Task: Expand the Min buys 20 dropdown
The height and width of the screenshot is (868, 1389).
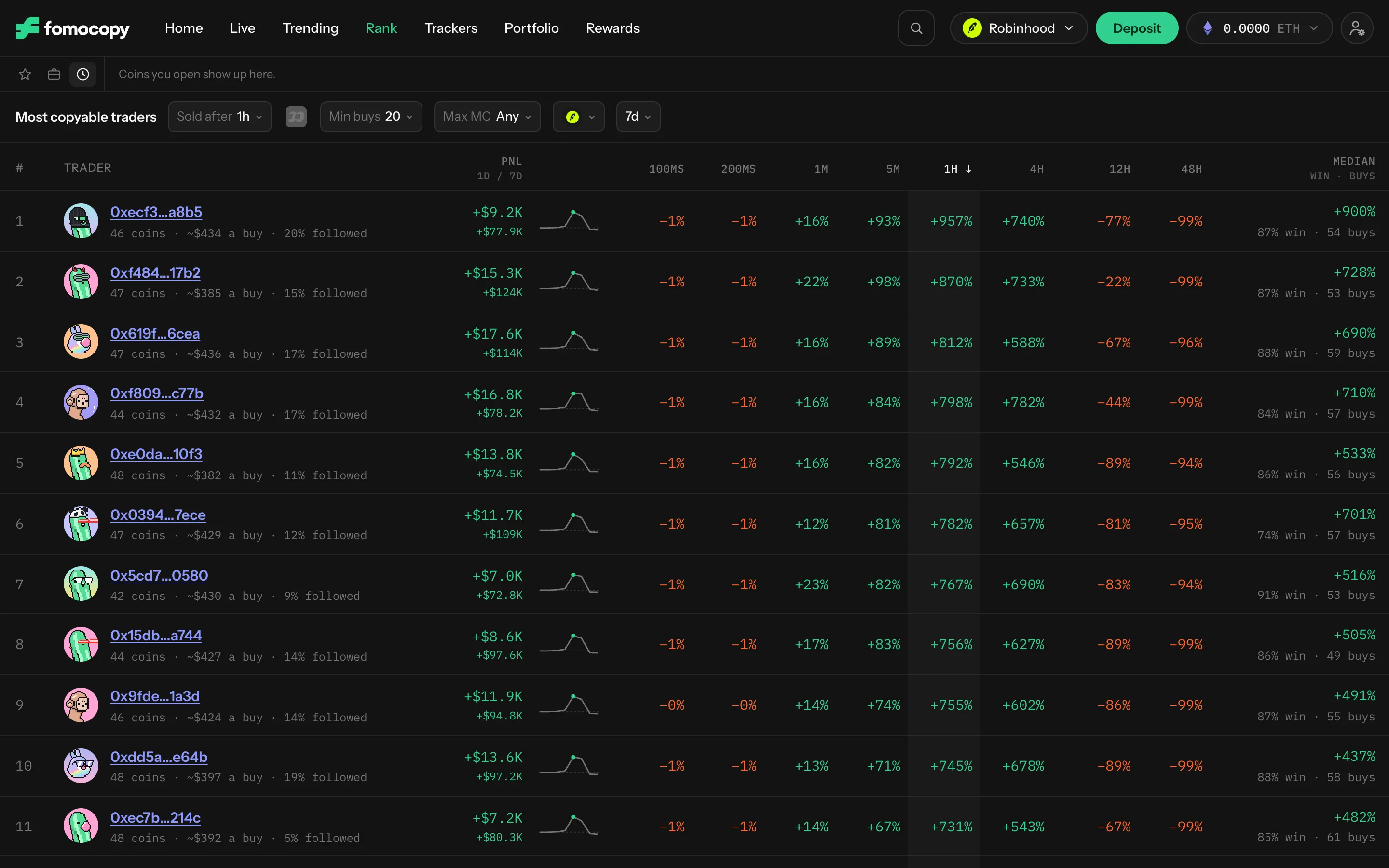Action: [371, 117]
